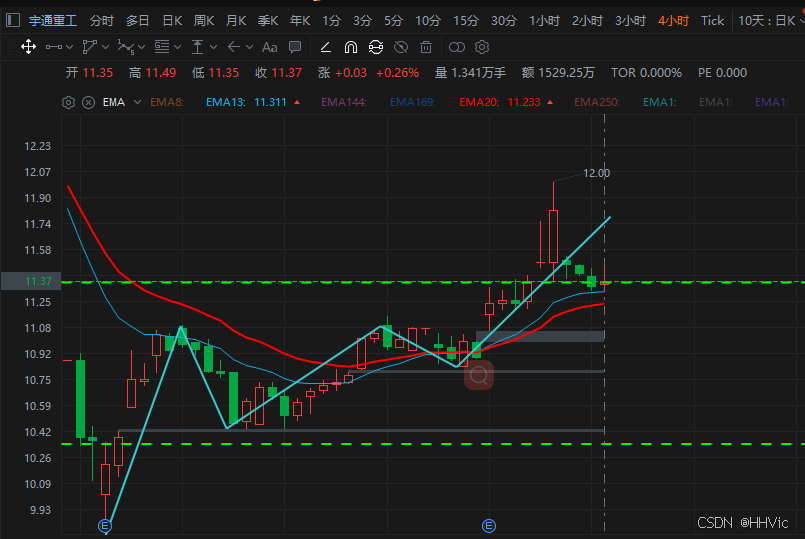Select the polygon shape drawing tool

90,47
